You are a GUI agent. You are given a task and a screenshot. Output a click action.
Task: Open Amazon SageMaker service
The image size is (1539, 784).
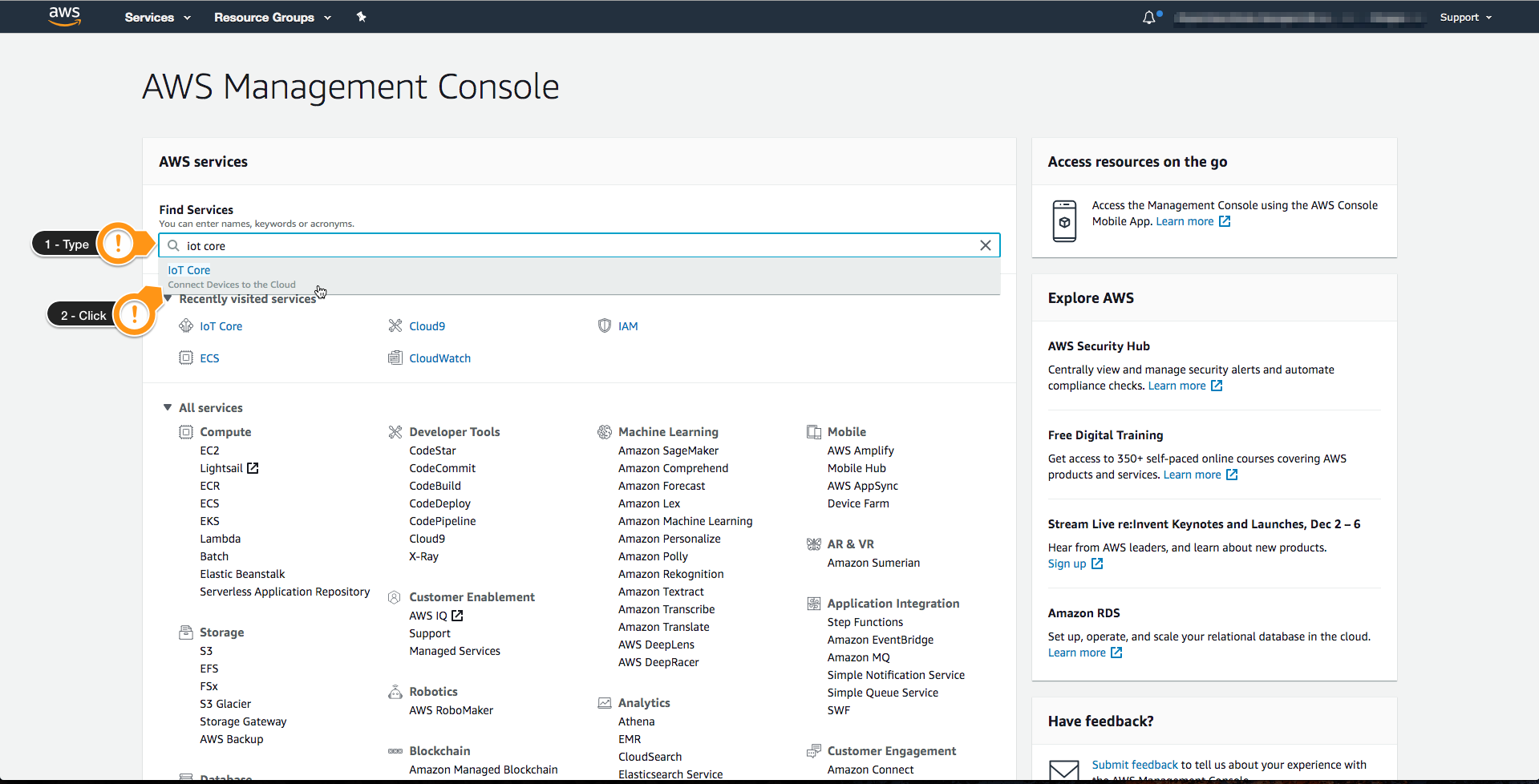(668, 451)
